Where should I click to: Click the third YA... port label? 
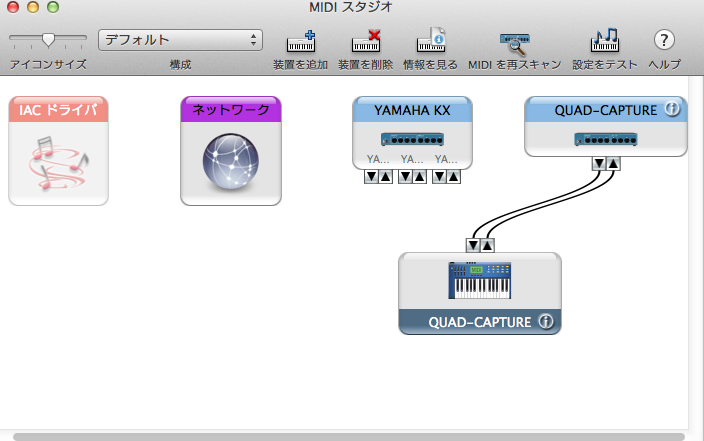[x=446, y=159]
